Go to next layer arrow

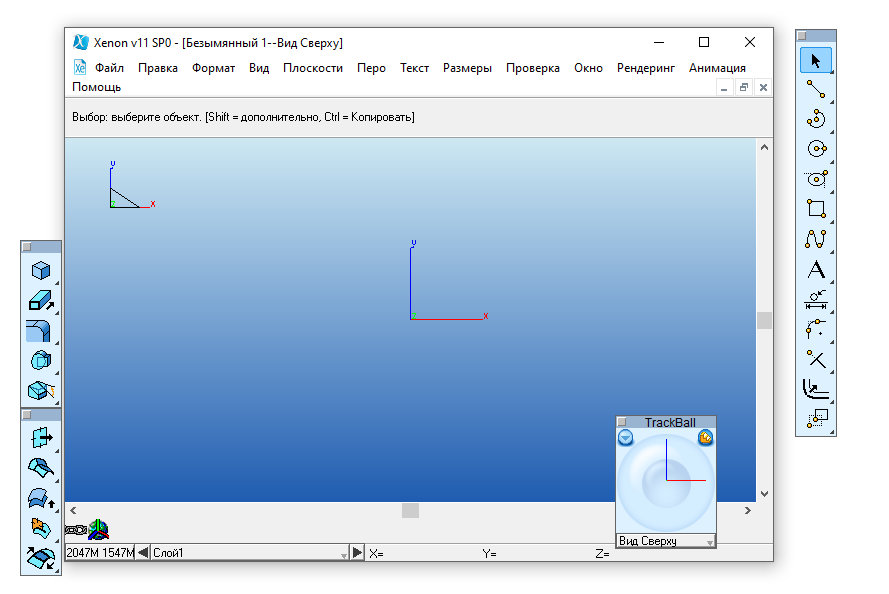point(357,553)
